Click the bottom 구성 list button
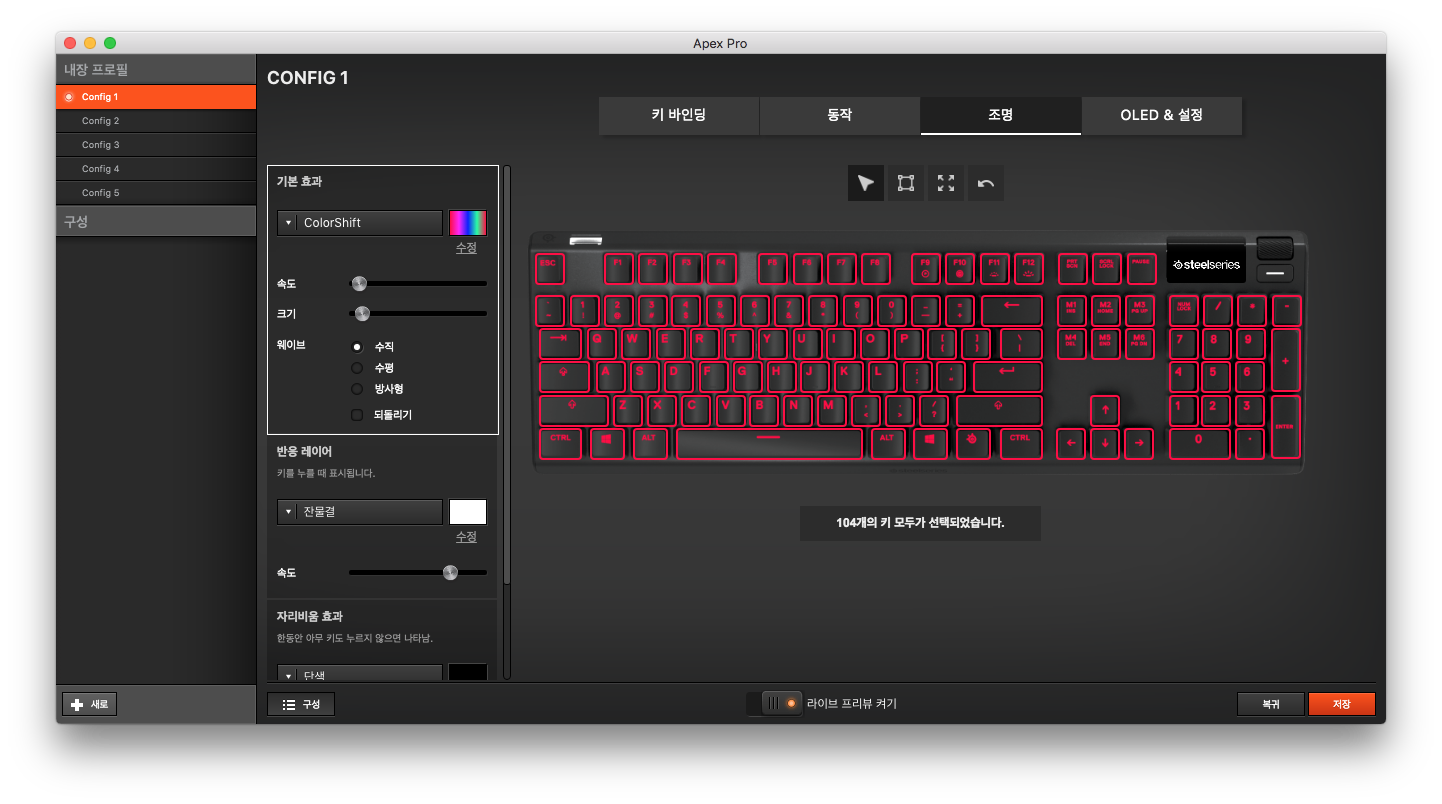 coord(301,704)
